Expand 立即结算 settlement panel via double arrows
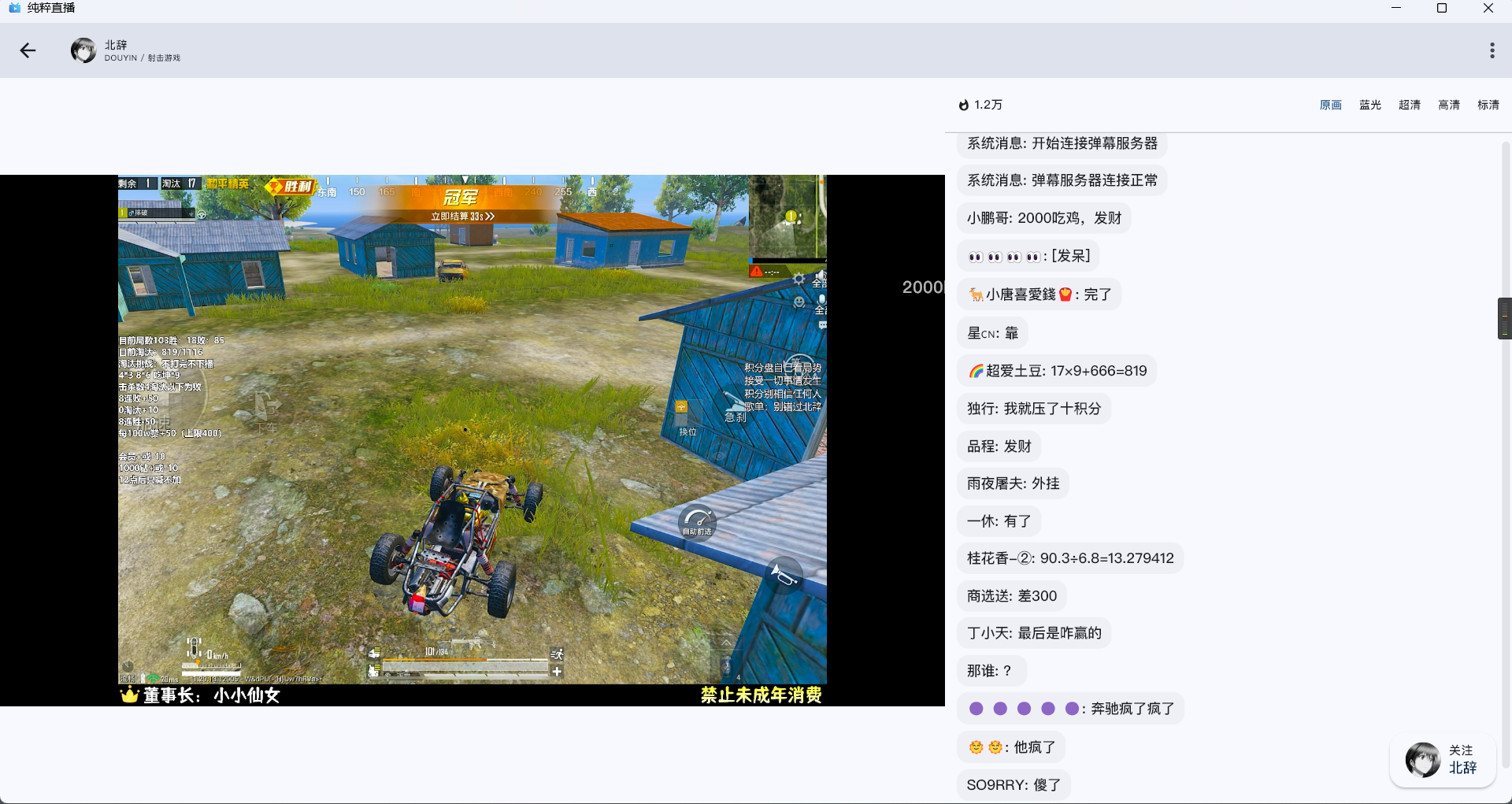This screenshot has width=1512, height=804. [x=487, y=215]
